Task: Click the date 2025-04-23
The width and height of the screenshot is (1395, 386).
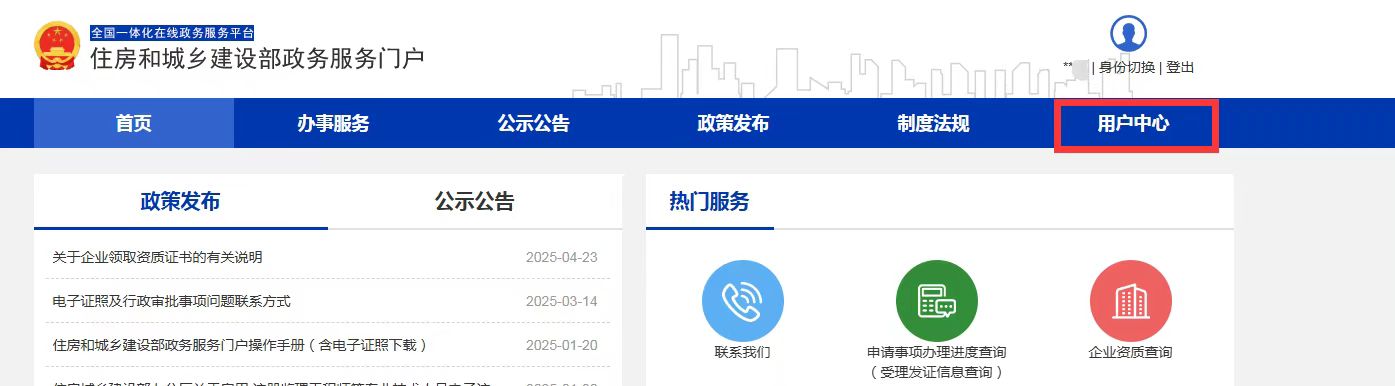Action: (x=562, y=257)
